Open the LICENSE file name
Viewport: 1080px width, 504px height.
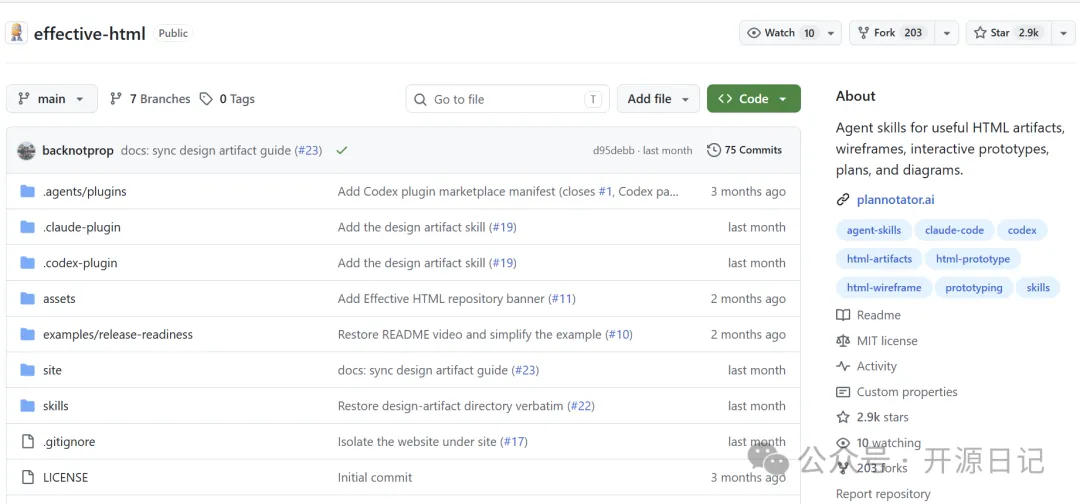pos(65,477)
